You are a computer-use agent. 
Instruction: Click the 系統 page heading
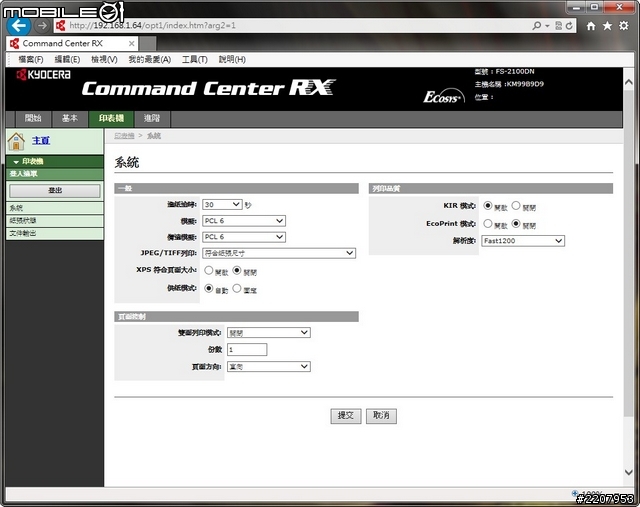tap(127, 162)
